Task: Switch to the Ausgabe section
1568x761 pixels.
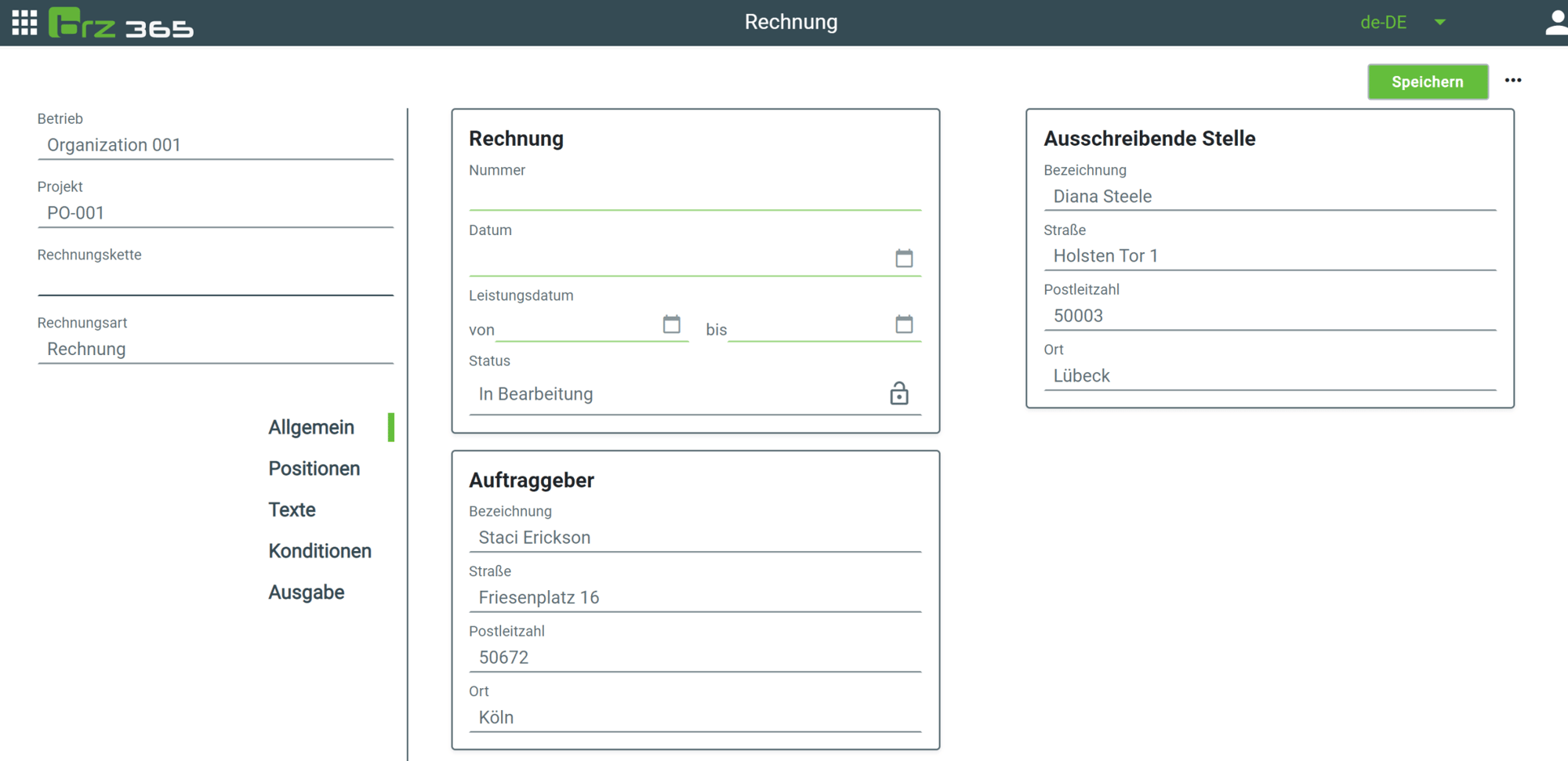Action: [307, 592]
